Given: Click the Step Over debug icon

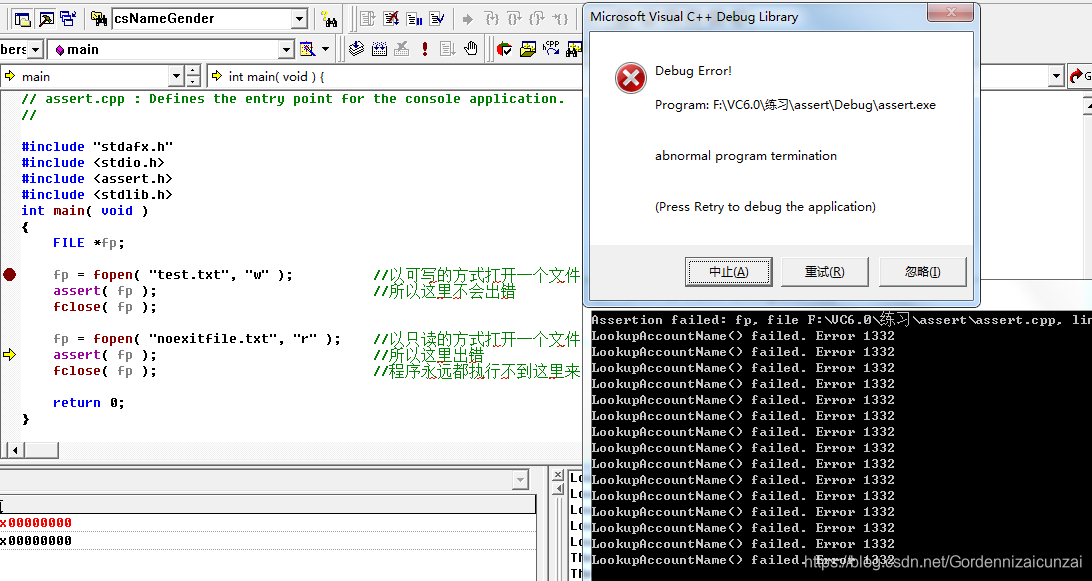Looking at the screenshot, I should point(513,19).
